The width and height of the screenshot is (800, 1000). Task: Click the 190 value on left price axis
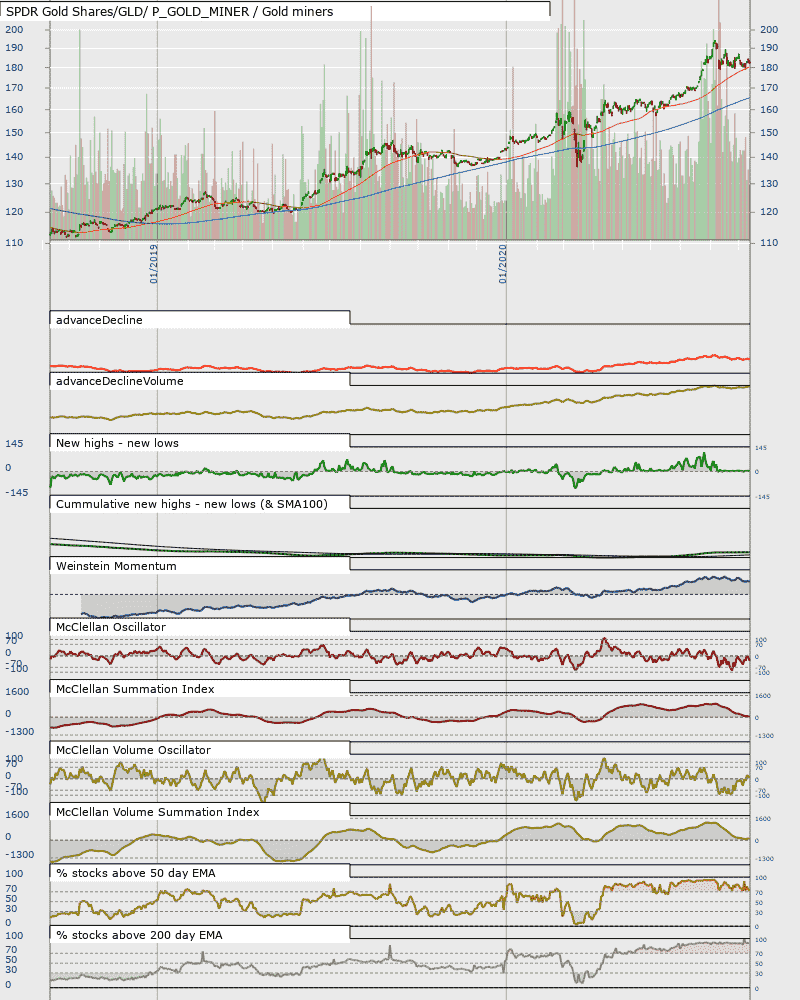pyautogui.click(x=14, y=48)
